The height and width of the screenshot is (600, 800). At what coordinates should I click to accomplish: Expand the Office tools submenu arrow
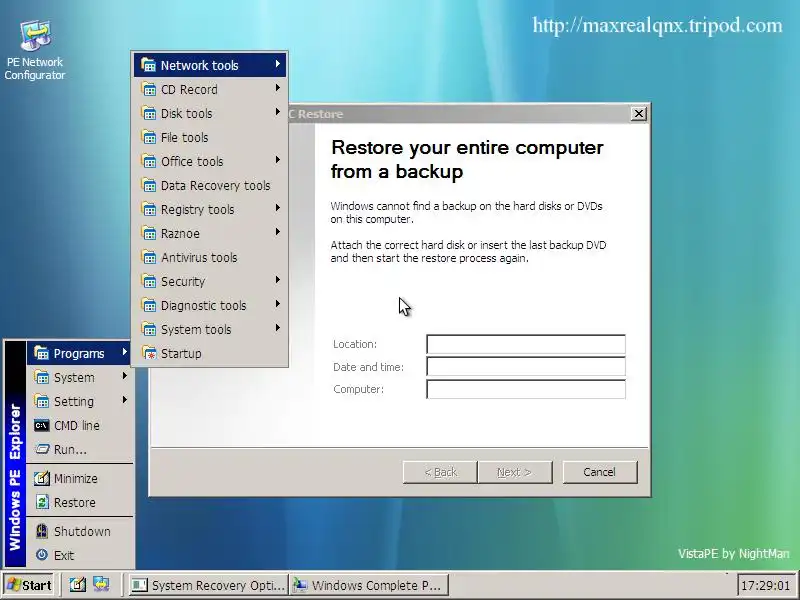pos(278,160)
